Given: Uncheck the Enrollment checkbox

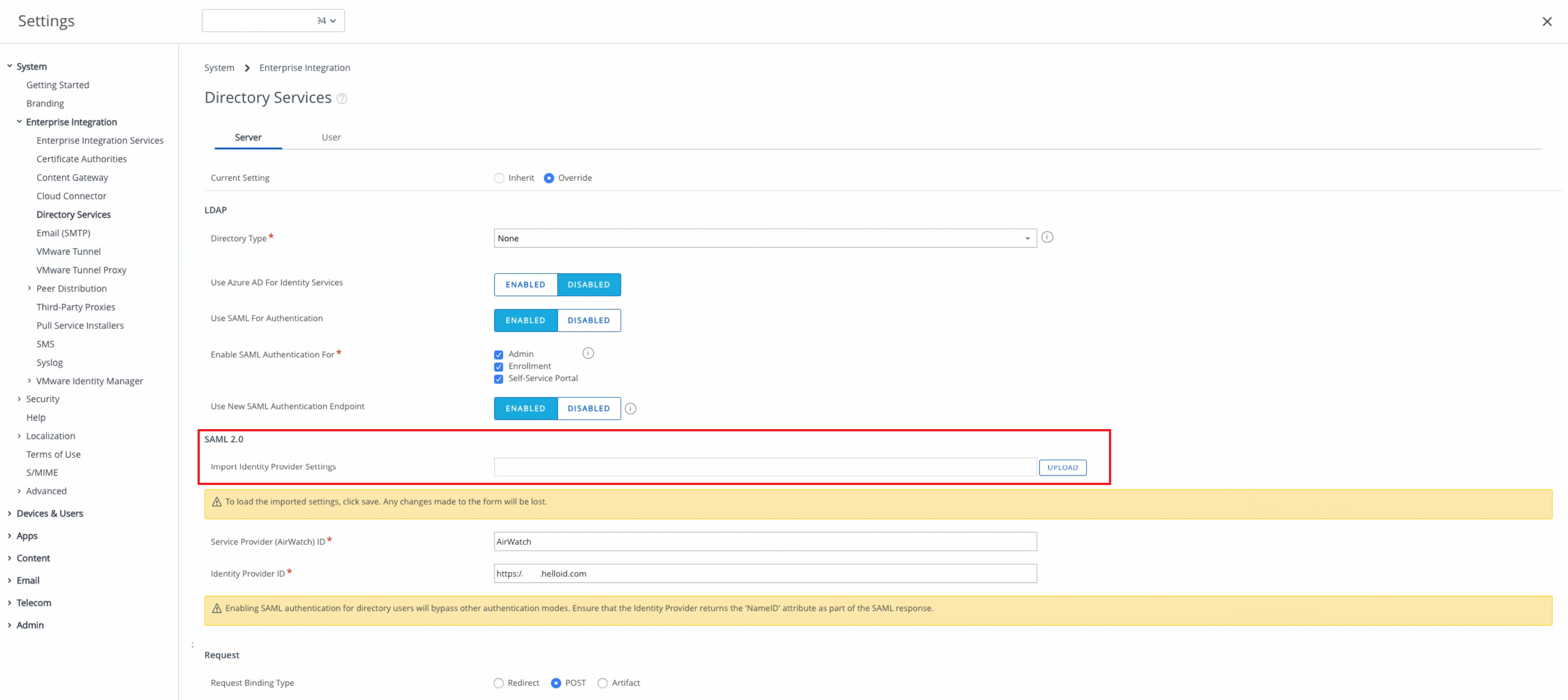Looking at the screenshot, I should [x=498, y=367].
